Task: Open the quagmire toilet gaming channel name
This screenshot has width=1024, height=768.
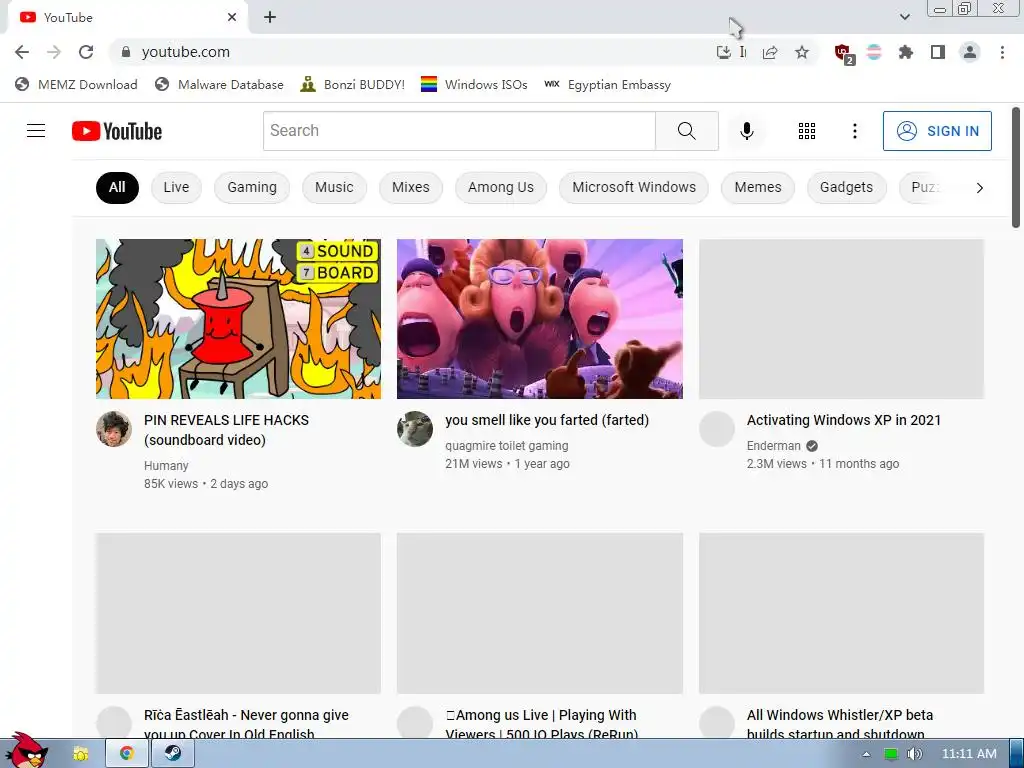Action: coord(507,445)
